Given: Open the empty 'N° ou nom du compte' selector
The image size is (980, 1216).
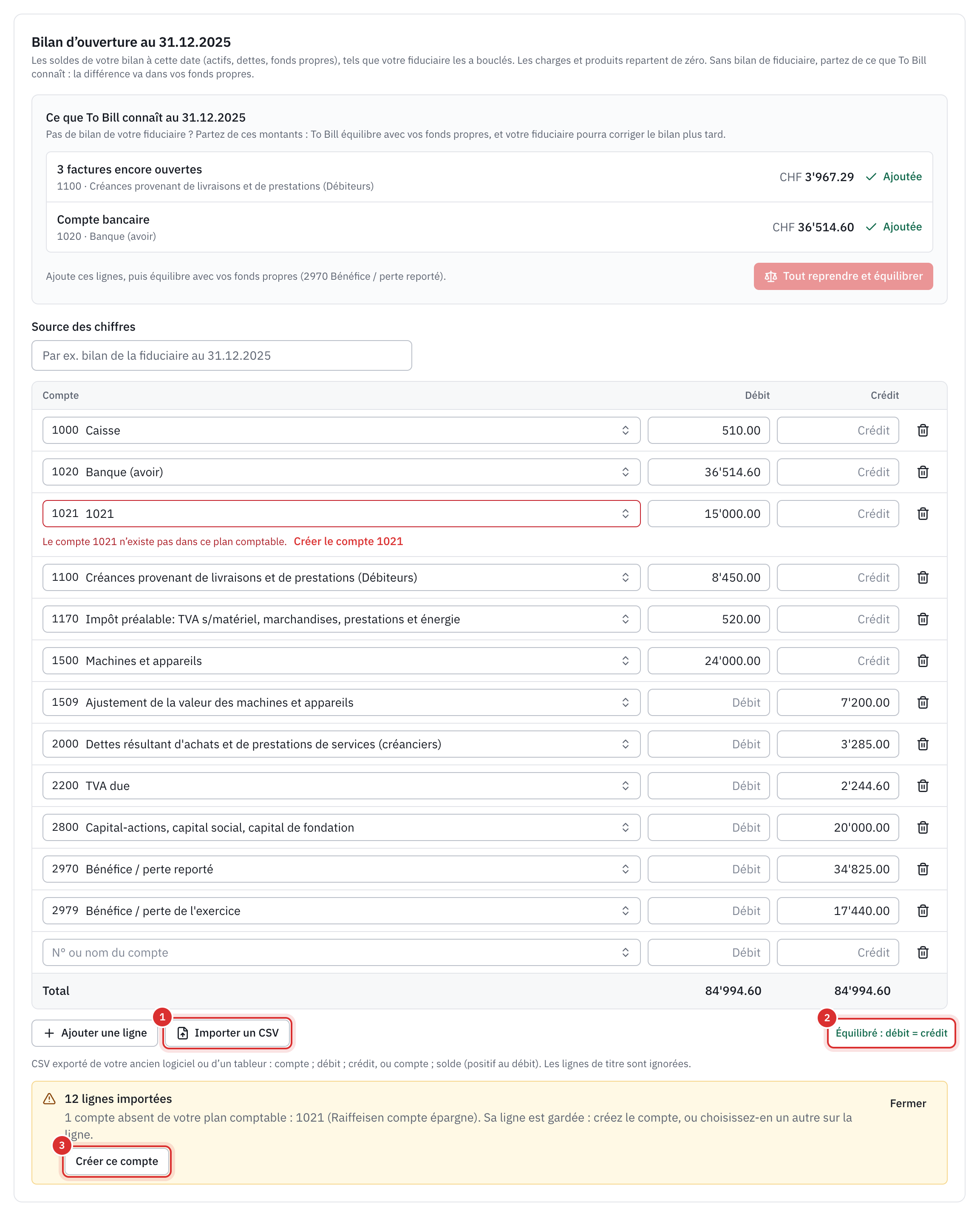Looking at the screenshot, I should (341, 953).
